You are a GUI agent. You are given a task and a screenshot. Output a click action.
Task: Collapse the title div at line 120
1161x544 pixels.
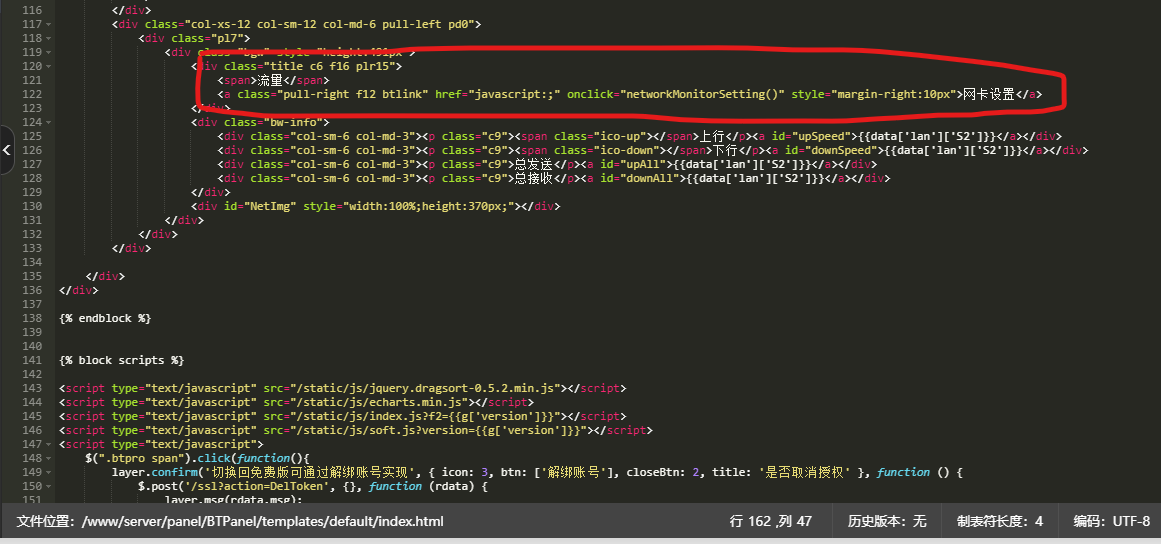[48, 67]
